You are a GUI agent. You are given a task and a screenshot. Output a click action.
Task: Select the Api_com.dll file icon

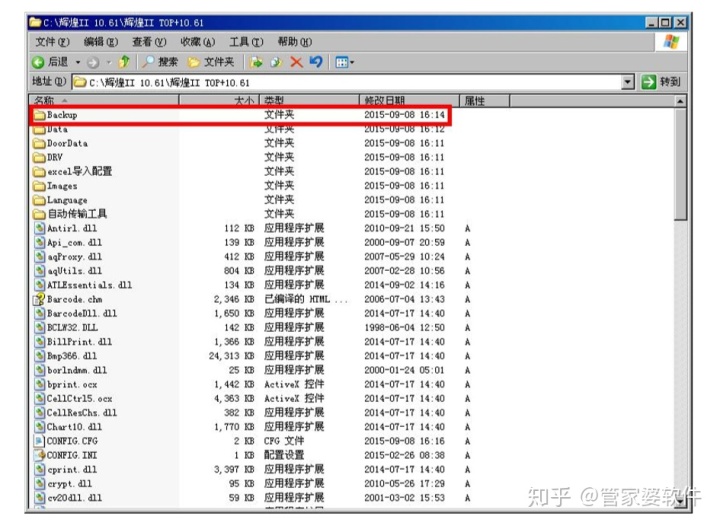pos(40,242)
